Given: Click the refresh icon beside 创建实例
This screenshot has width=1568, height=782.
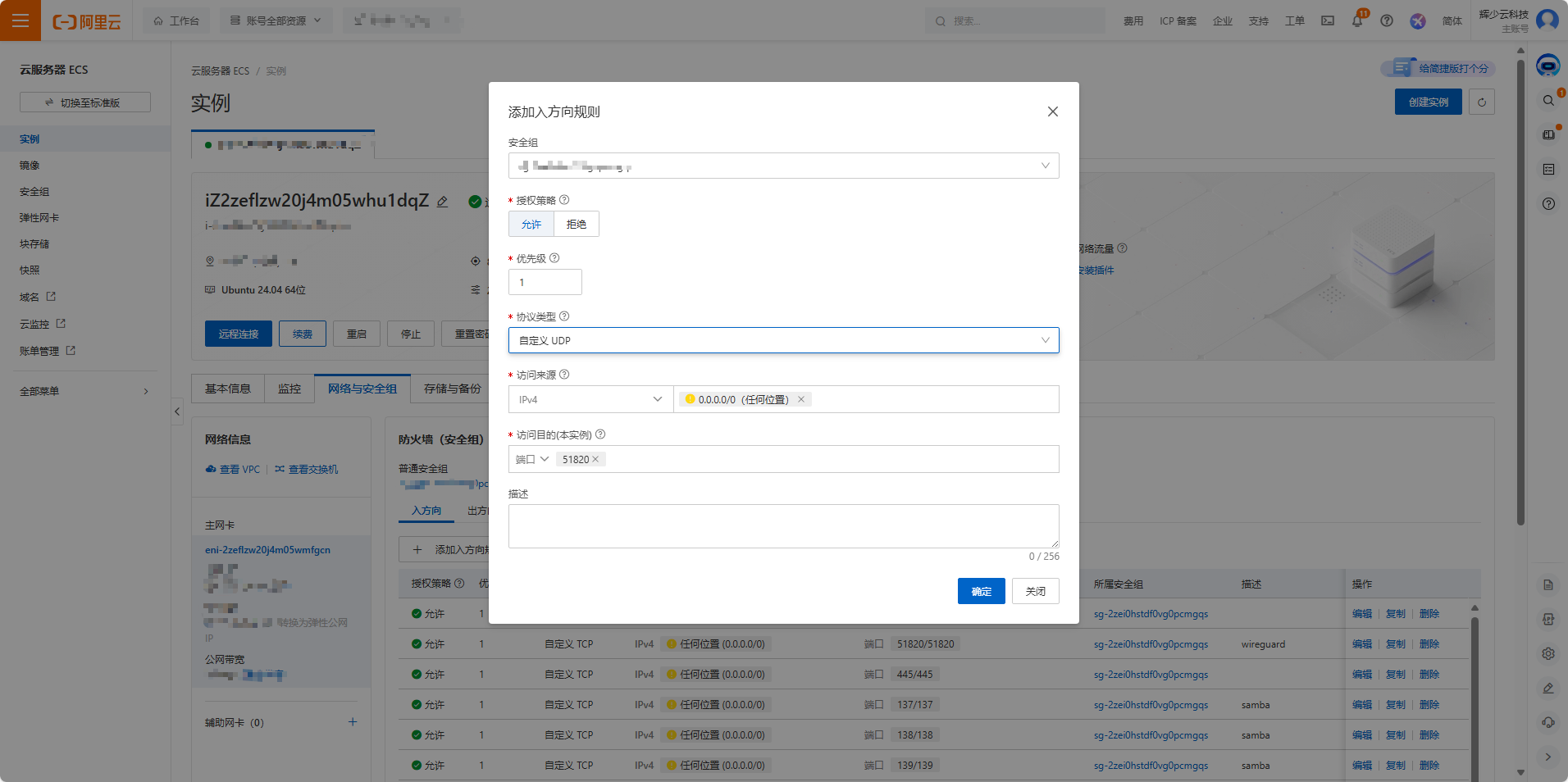Looking at the screenshot, I should pyautogui.click(x=1481, y=102).
